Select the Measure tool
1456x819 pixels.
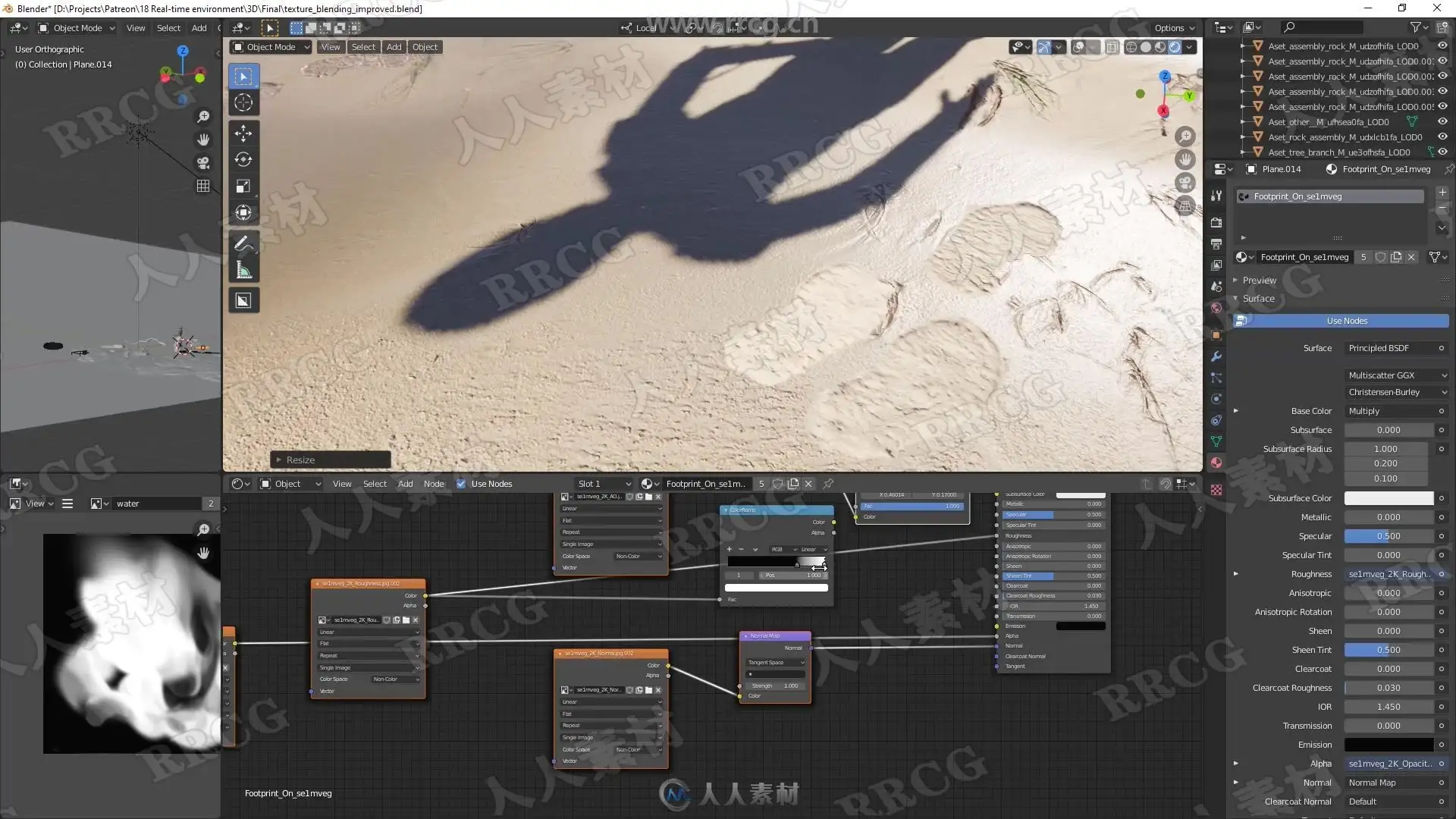point(243,271)
